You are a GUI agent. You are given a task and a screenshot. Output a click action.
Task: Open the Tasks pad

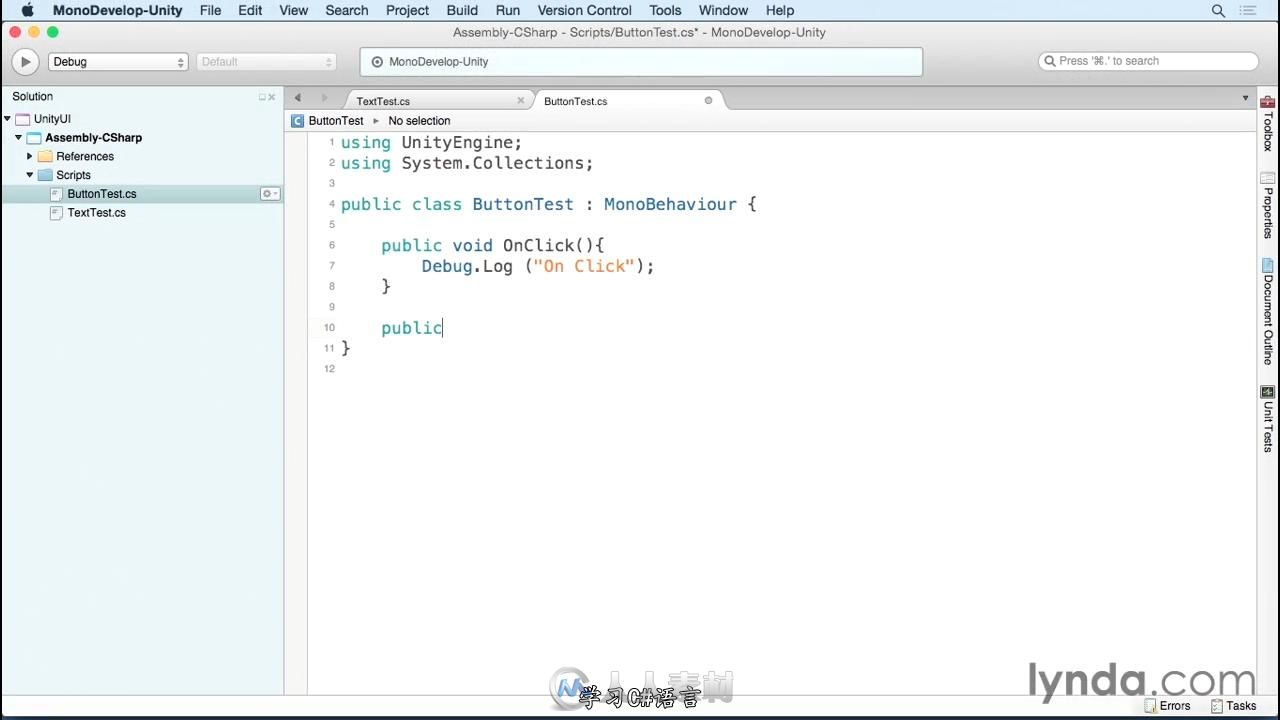coord(1234,706)
